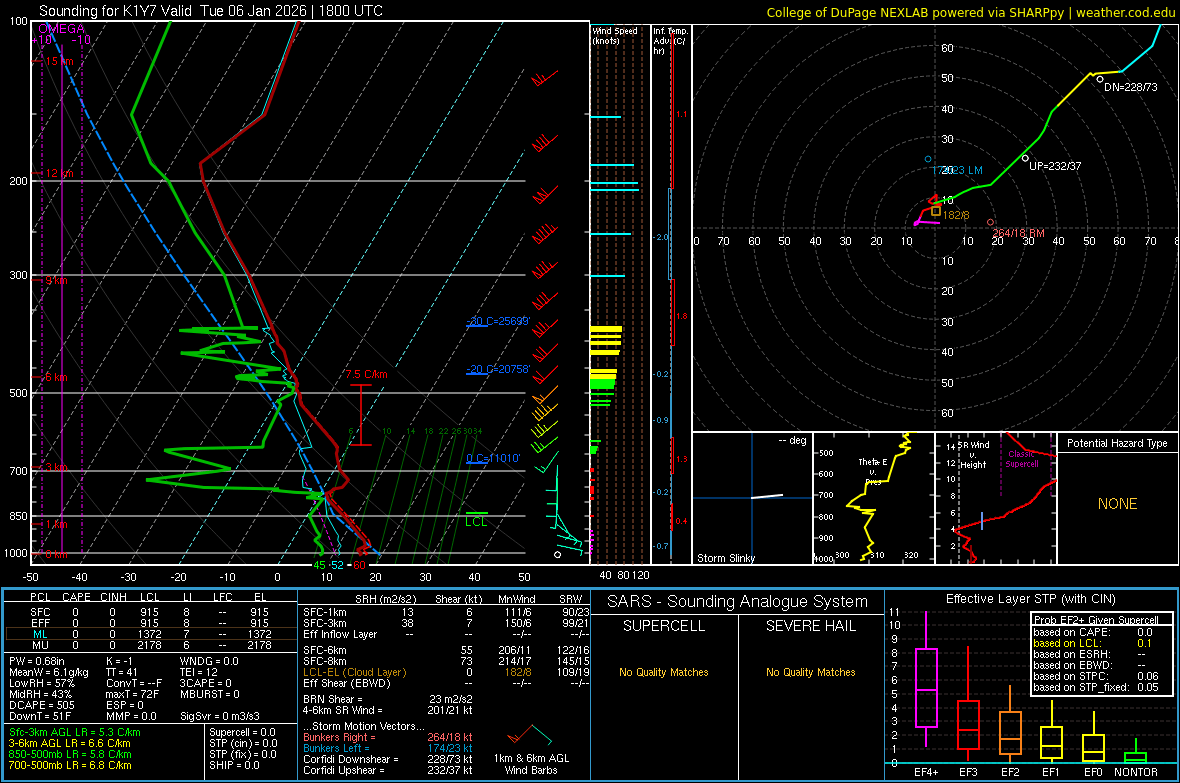Click the 'SHIP = 0.0' parameter
The image size is (1180, 783).
(x=234, y=765)
